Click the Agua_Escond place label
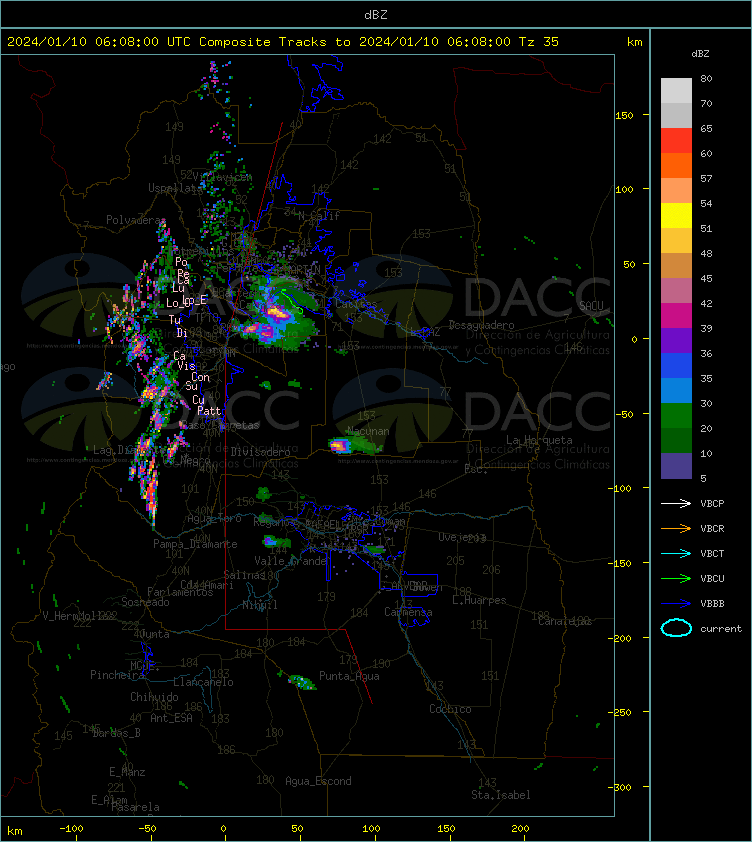Image resolution: width=752 pixels, height=842 pixels. tap(318, 781)
